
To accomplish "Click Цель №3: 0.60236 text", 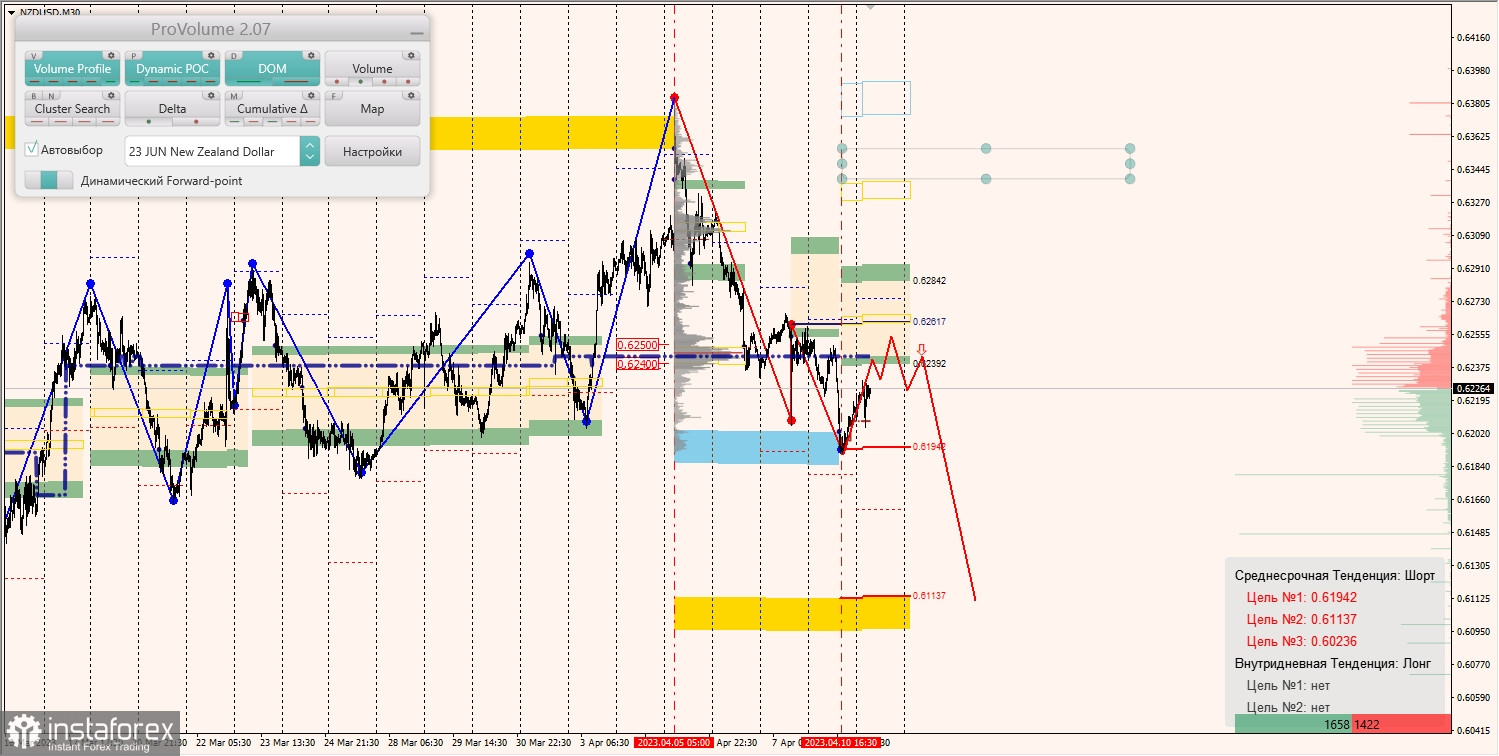I will (1301, 641).
